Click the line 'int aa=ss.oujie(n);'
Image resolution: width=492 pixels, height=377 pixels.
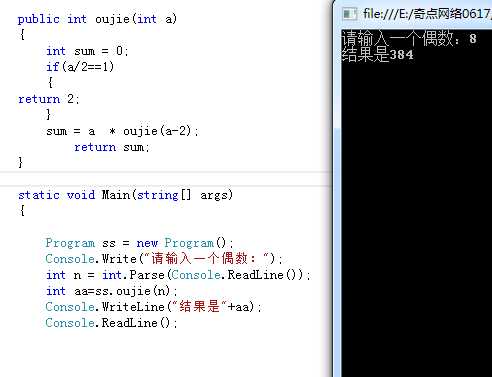pos(111,291)
